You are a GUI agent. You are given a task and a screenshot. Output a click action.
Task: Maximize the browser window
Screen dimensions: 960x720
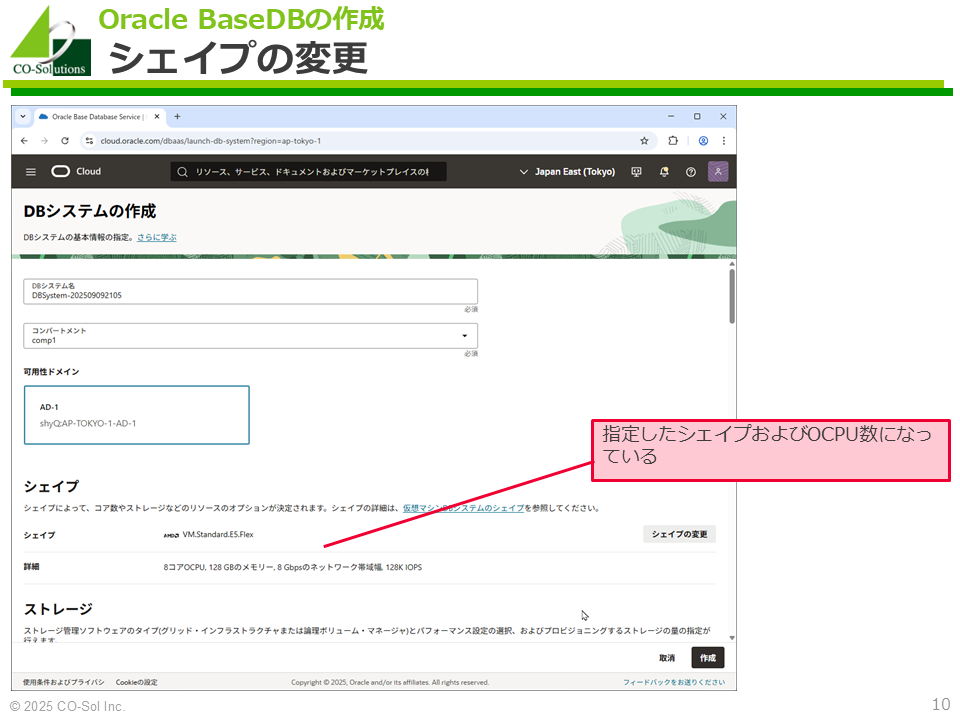697,116
